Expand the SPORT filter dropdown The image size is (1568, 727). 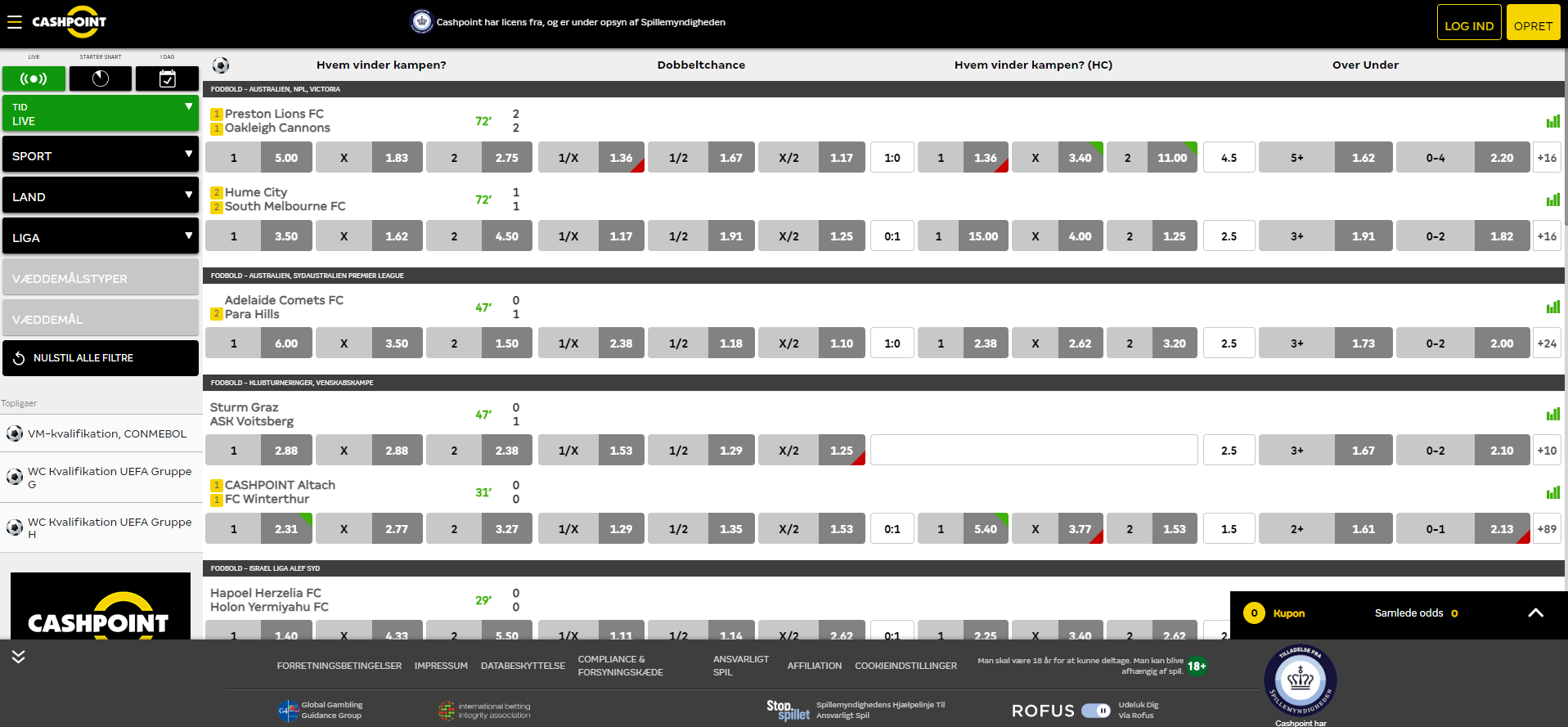[x=101, y=155]
